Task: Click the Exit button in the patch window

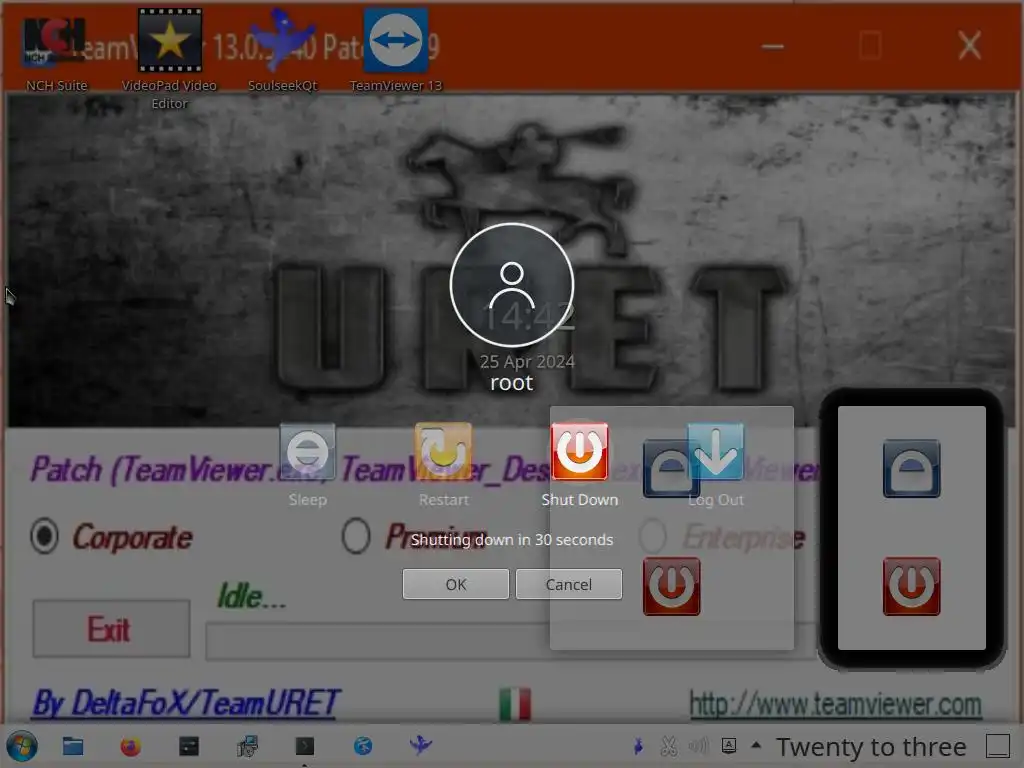Action: pyautogui.click(x=112, y=629)
